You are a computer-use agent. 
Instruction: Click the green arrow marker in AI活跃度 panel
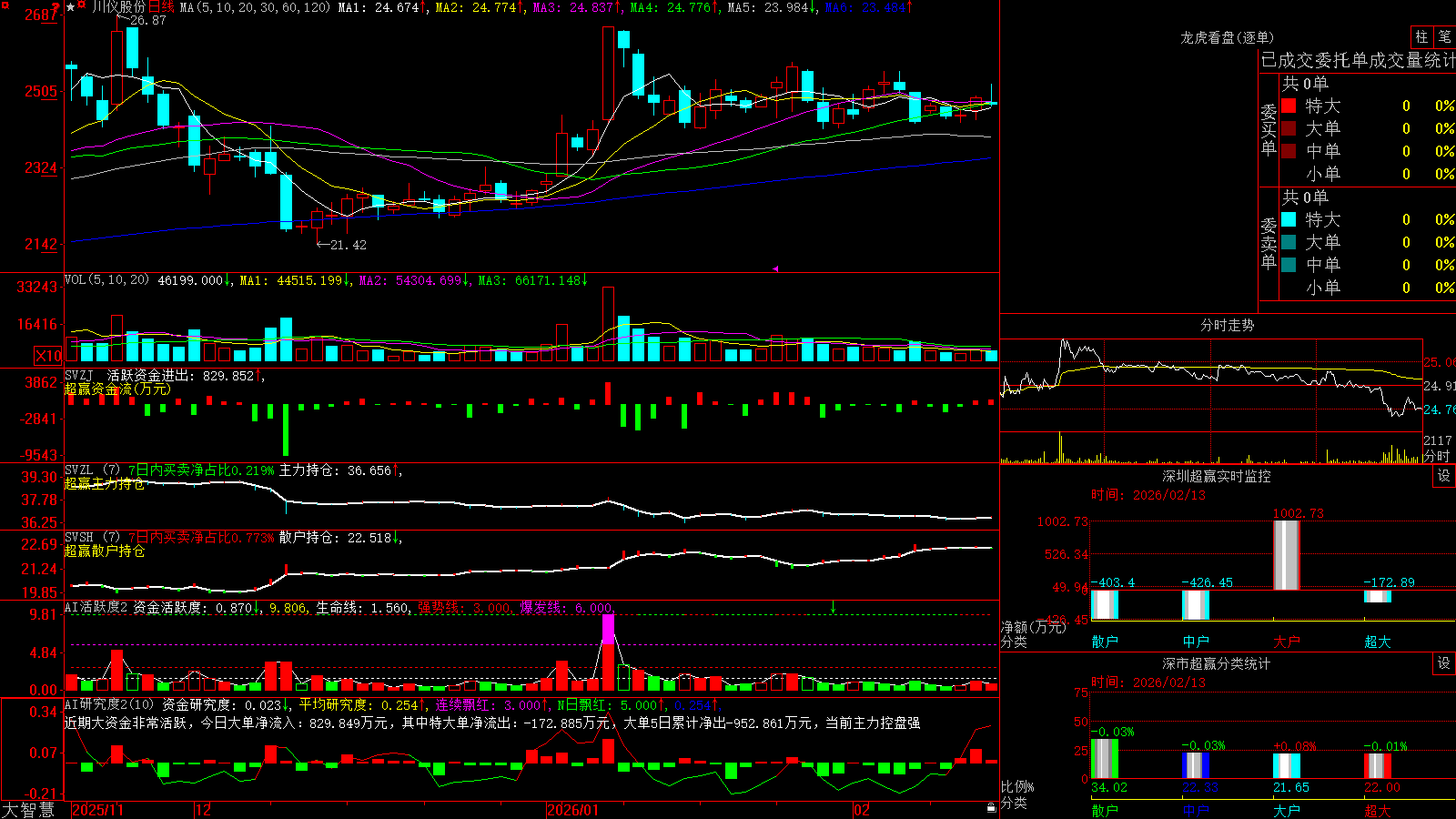pyautogui.click(x=833, y=607)
